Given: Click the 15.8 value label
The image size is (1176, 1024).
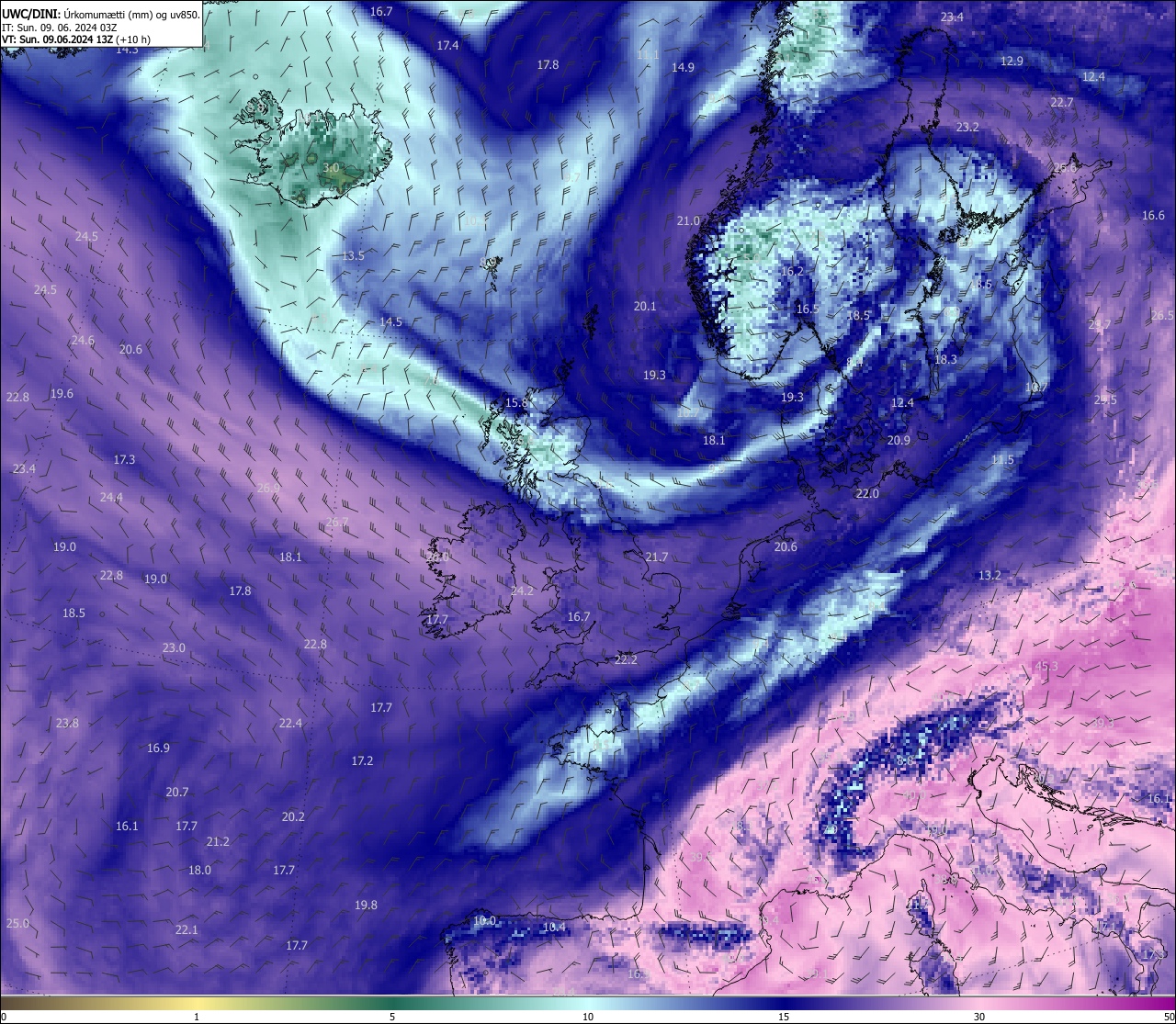Looking at the screenshot, I should [x=517, y=402].
